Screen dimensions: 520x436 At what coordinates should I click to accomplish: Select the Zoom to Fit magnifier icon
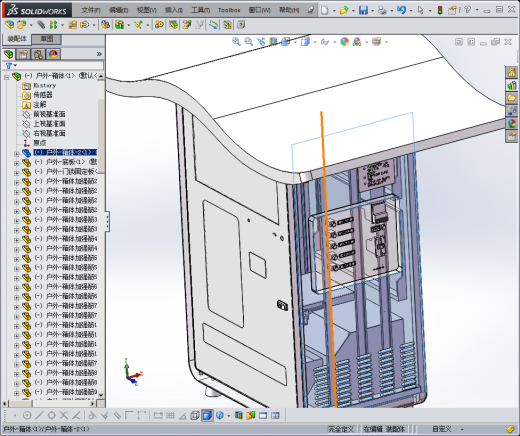coord(236,42)
